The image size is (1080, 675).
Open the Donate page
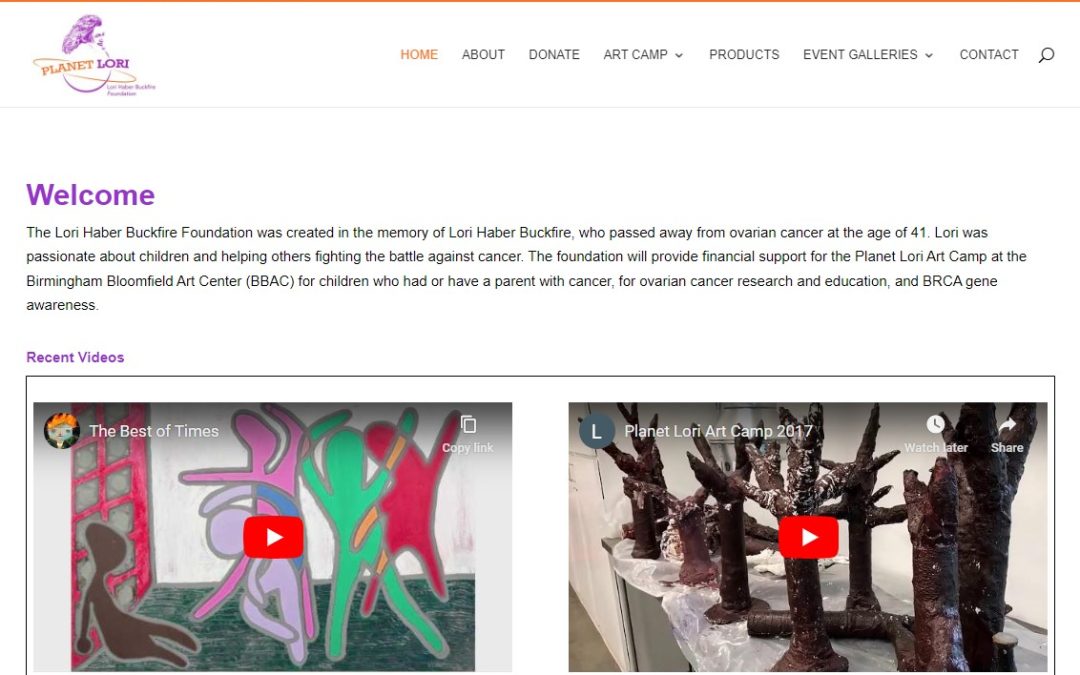[x=554, y=54]
